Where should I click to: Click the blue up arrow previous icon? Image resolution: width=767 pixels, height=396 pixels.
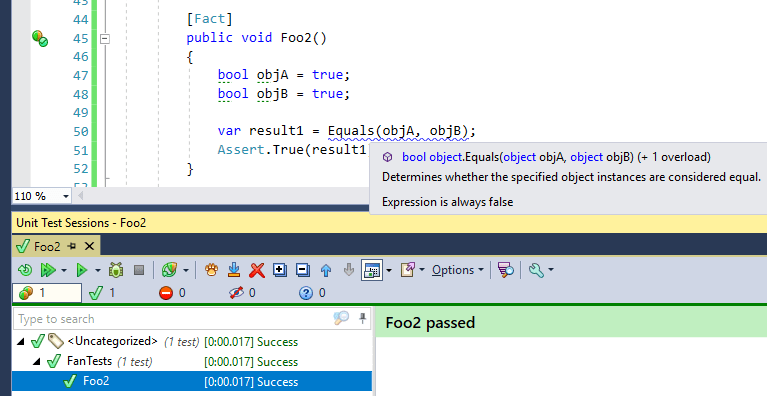click(326, 270)
